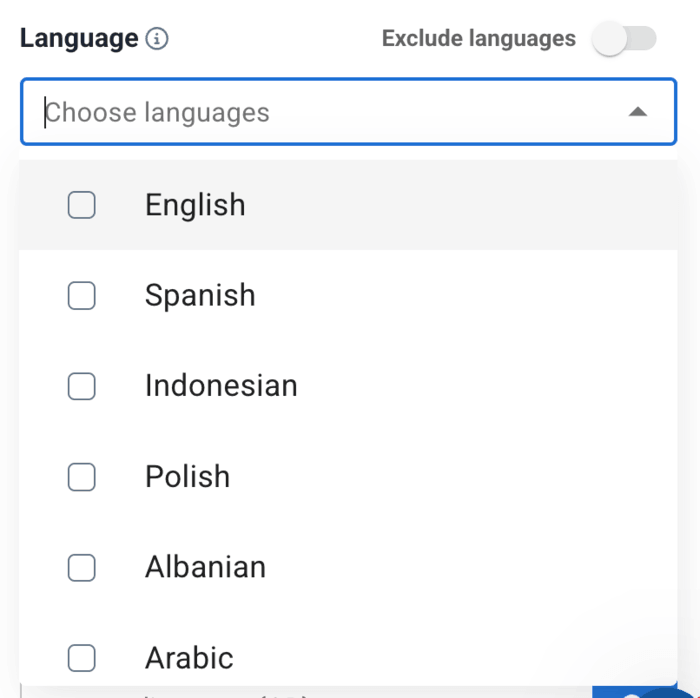Tick the Arabic checkbox
The height and width of the screenshot is (698, 700).
(x=82, y=657)
